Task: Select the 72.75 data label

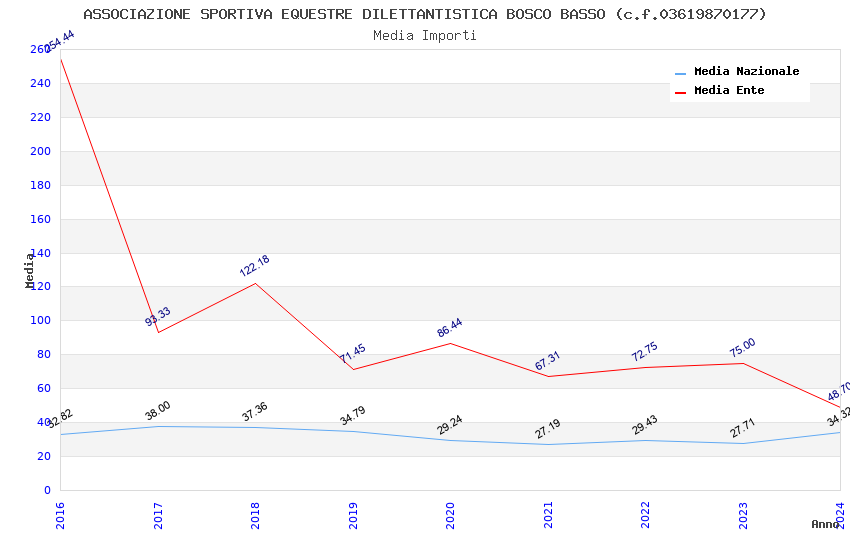Action: (645, 351)
